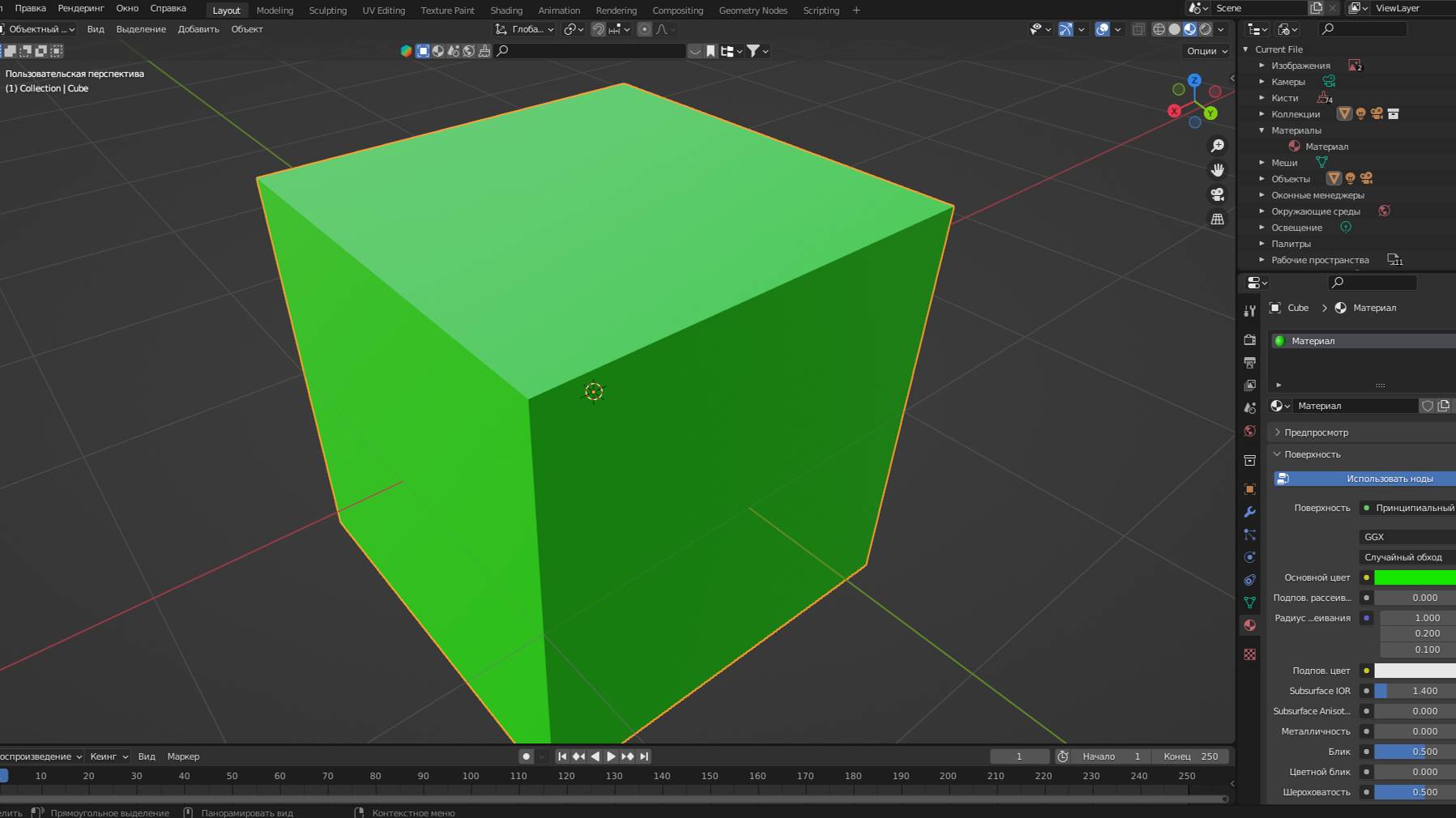This screenshot has height=818, width=1456.
Task: Click the X axis on the navigation gizmo
Action: (x=1174, y=111)
